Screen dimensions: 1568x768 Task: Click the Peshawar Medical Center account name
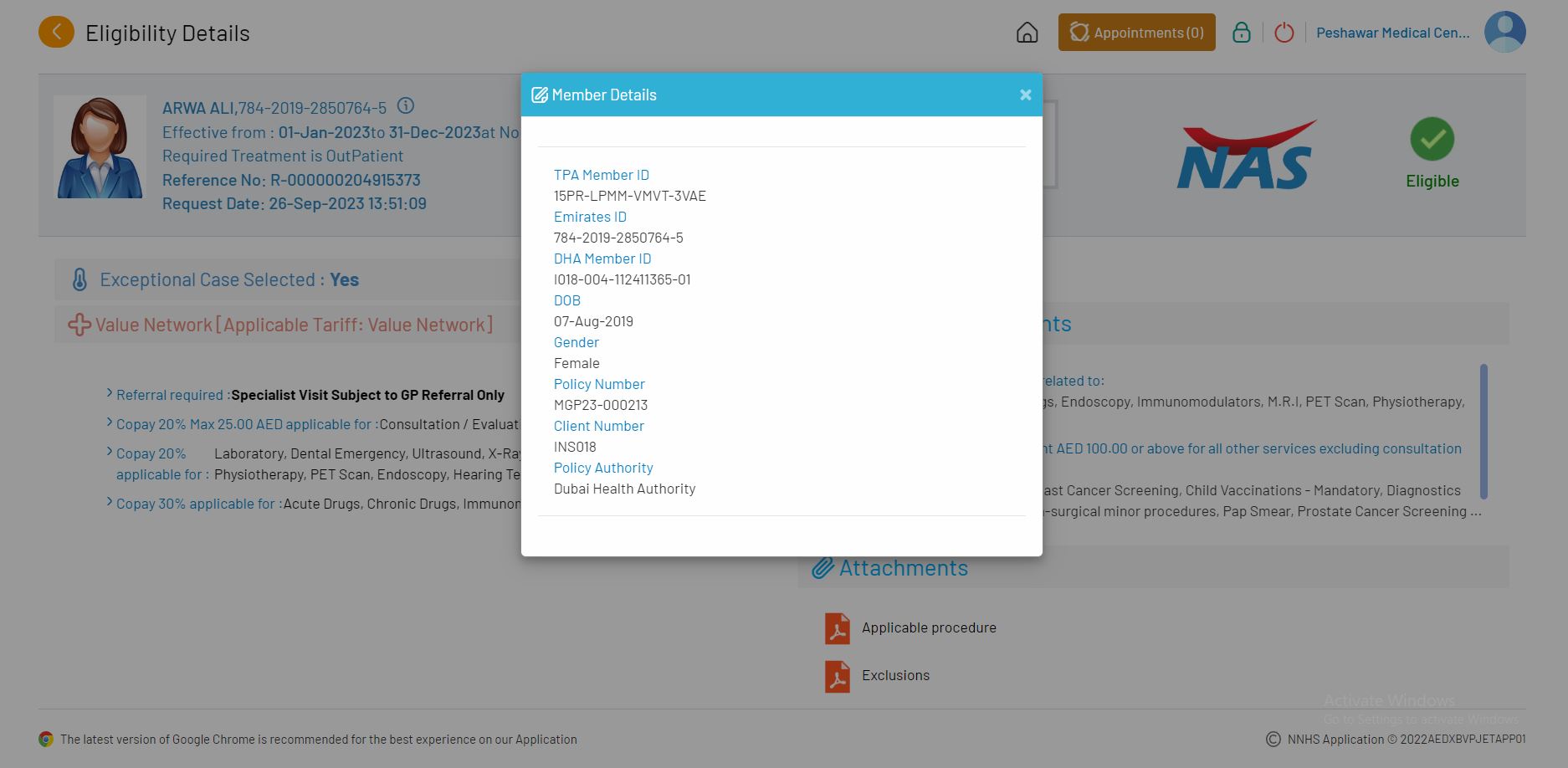pyautogui.click(x=1392, y=33)
